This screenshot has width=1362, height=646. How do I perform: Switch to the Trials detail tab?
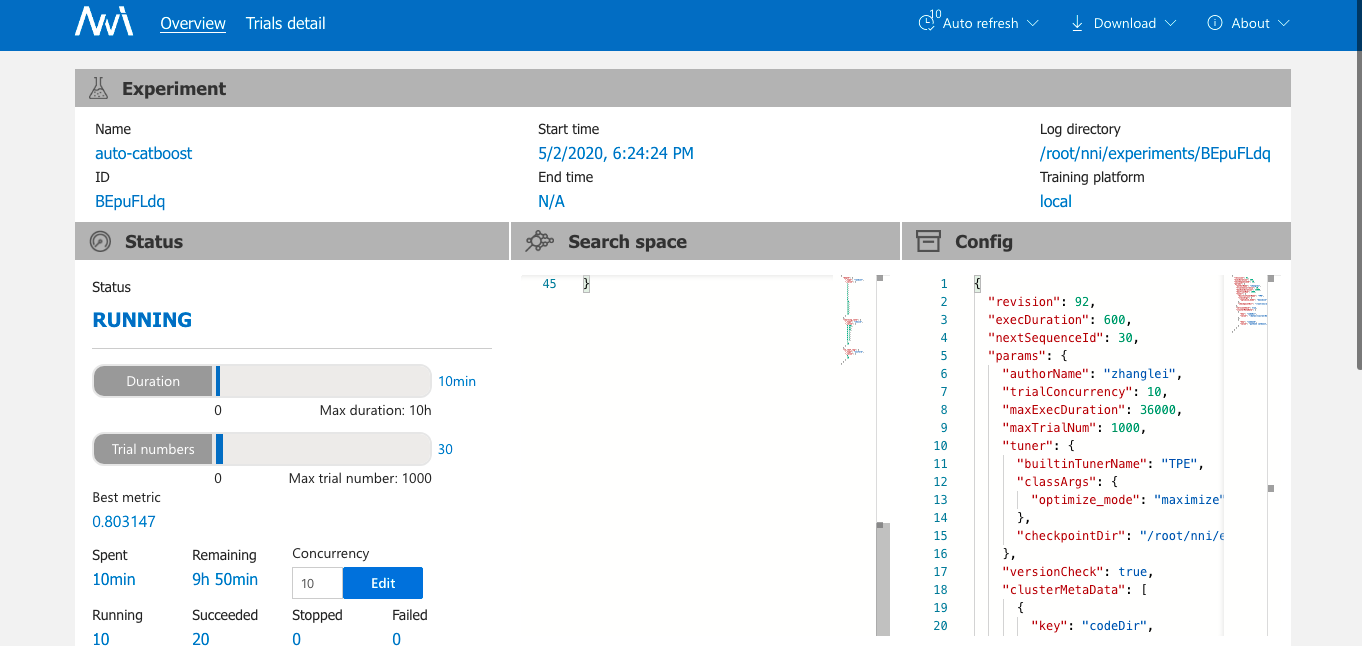tap(286, 23)
